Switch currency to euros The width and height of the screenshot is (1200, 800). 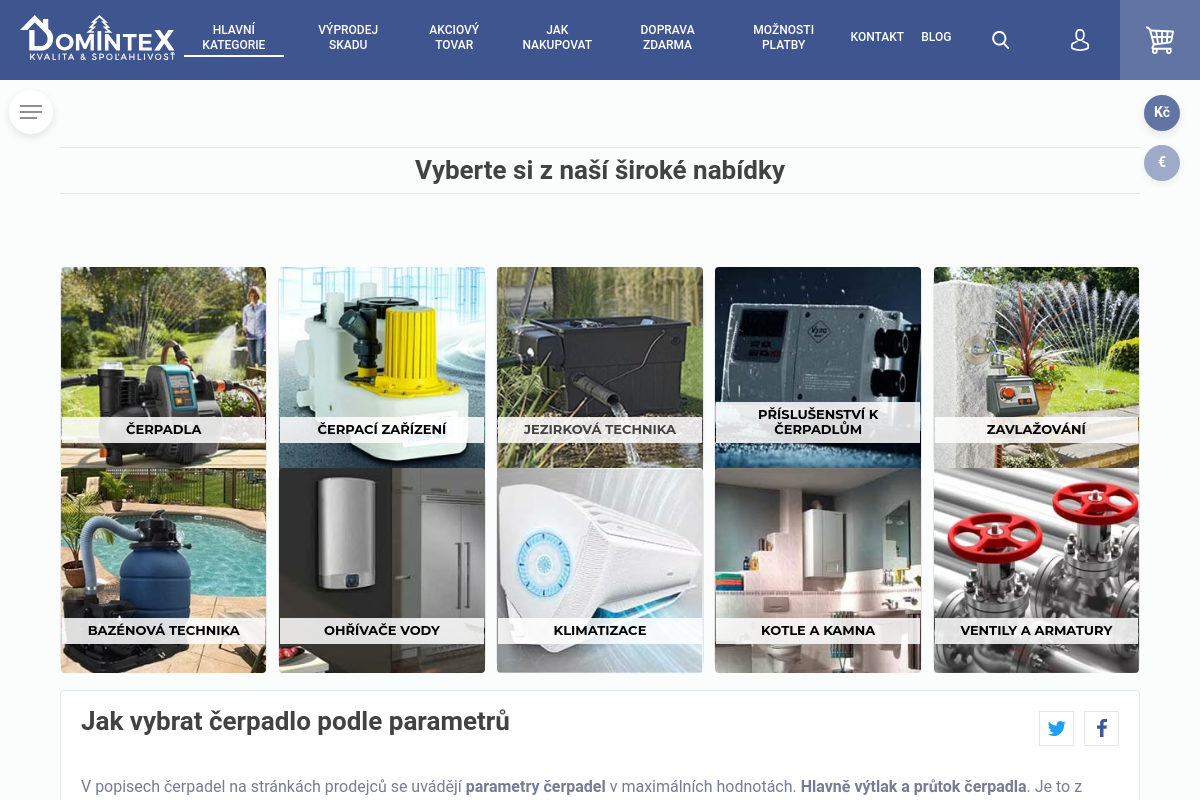(1162, 162)
